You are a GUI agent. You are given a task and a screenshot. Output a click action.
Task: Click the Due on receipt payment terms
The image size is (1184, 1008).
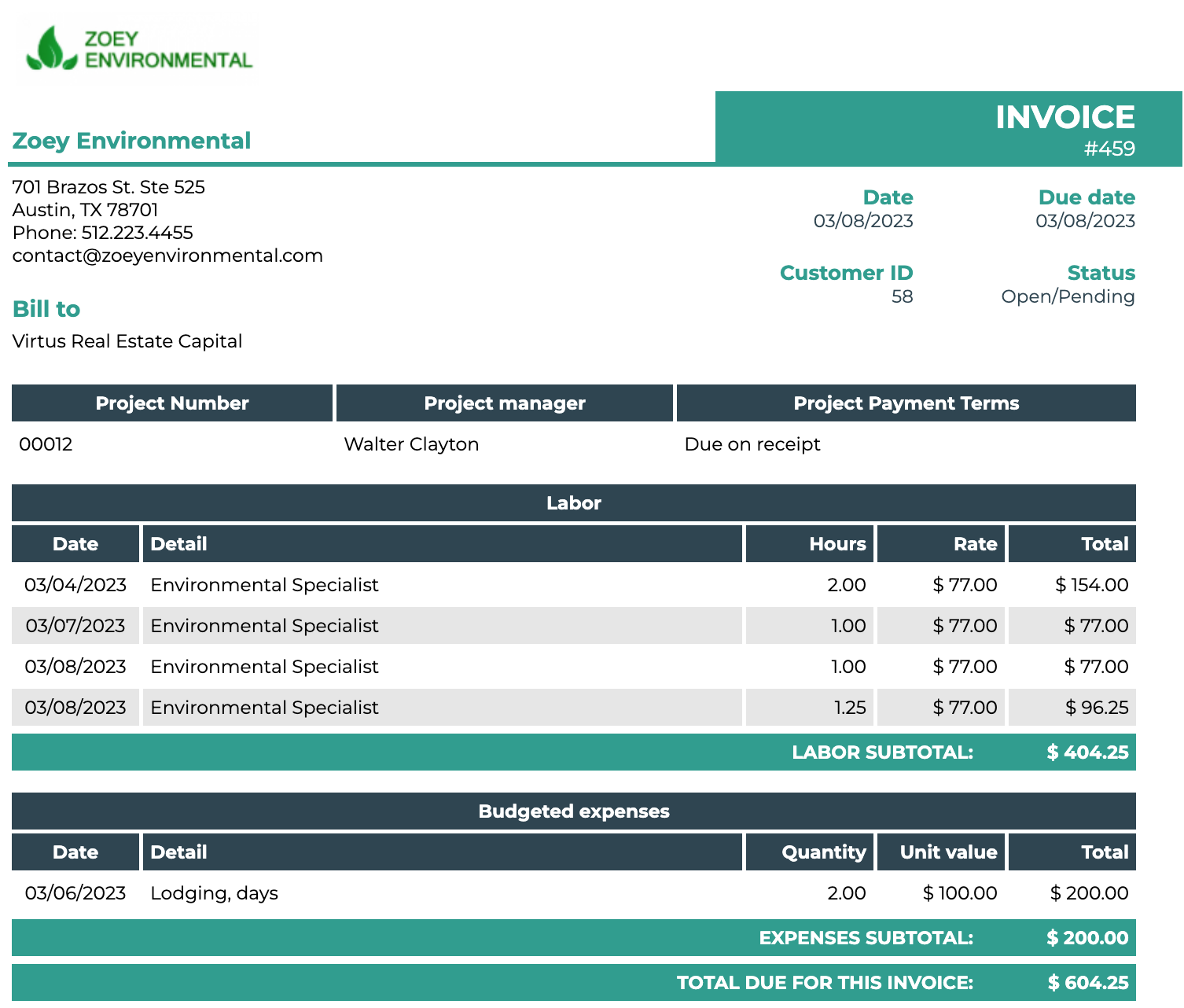pyautogui.click(x=752, y=443)
